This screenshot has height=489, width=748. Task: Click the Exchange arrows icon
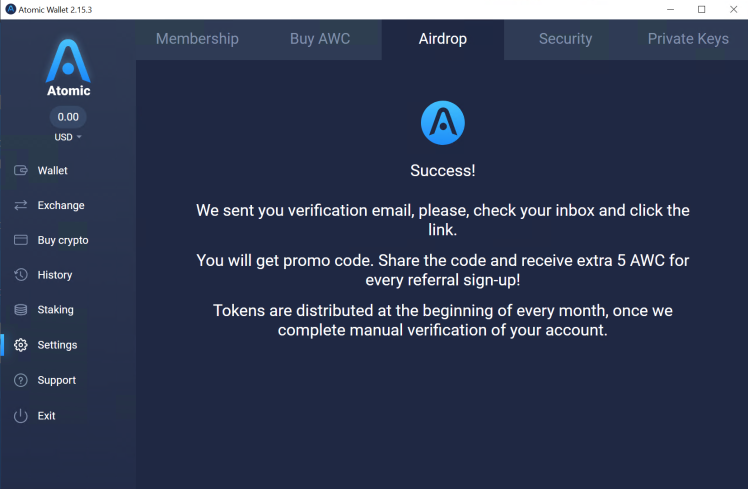[x=20, y=206]
